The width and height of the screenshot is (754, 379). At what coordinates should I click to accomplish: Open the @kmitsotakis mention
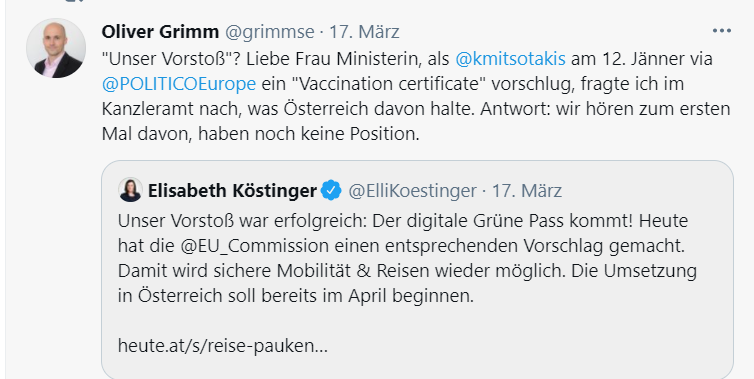510,59
